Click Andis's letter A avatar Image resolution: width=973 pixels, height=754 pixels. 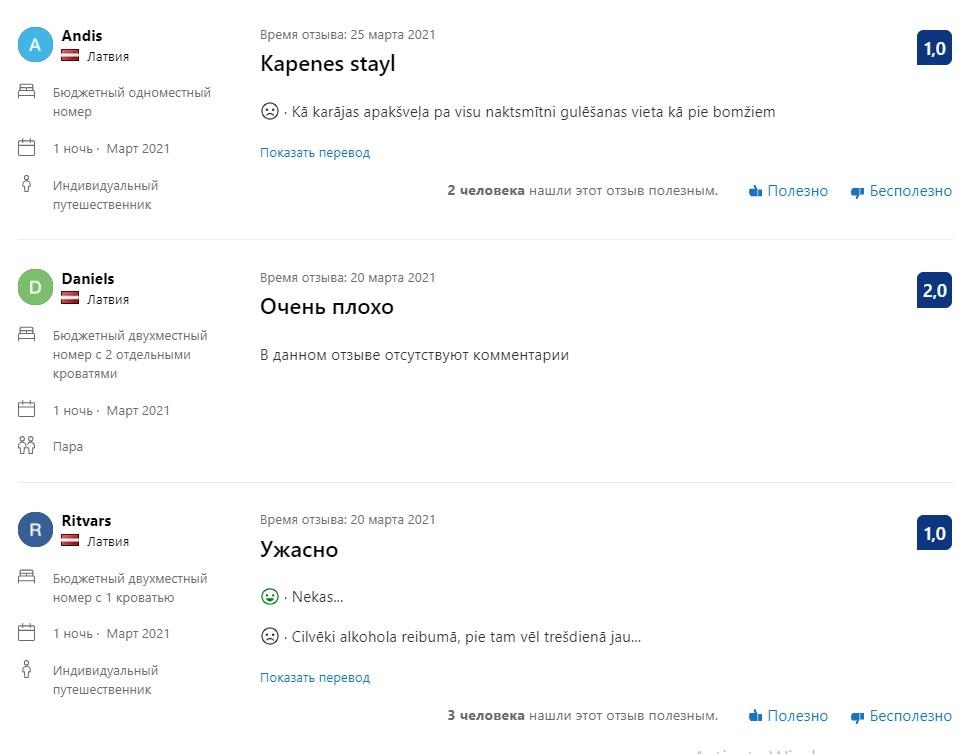[35, 45]
